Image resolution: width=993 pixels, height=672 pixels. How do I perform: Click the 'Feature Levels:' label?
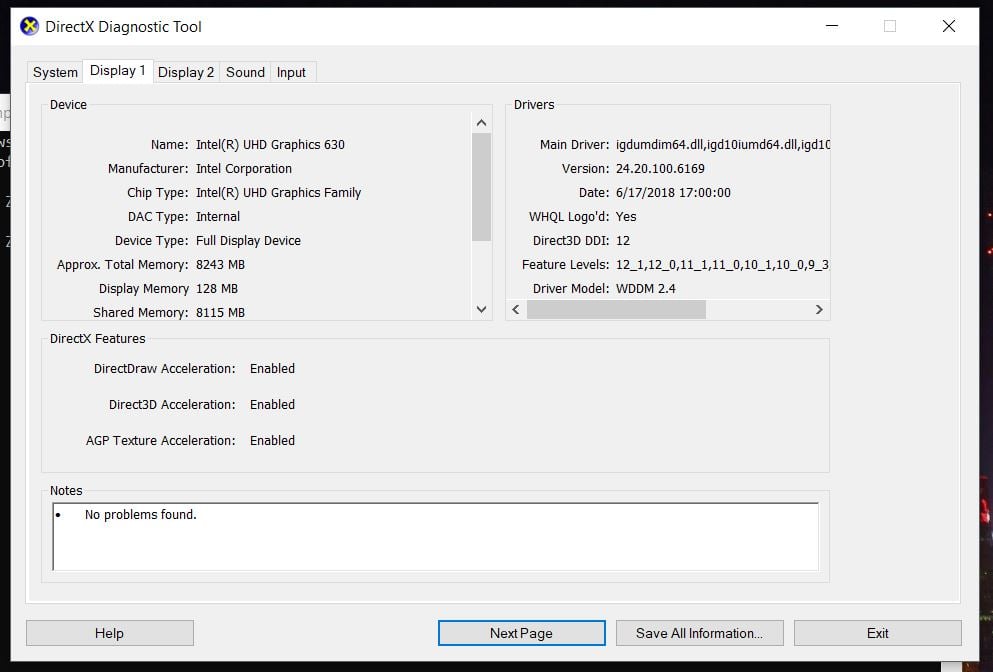click(566, 265)
